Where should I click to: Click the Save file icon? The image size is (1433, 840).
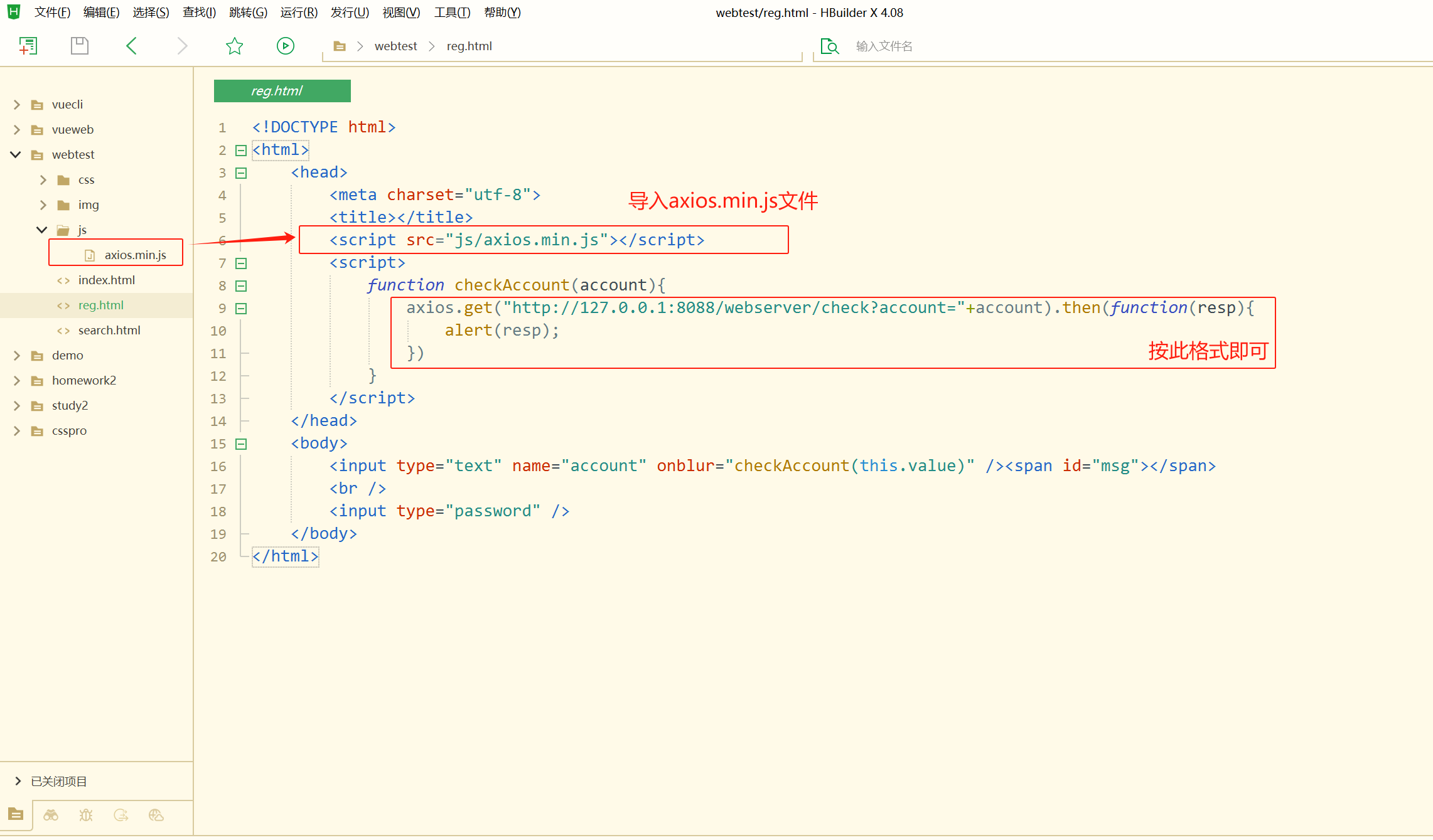[x=78, y=45]
